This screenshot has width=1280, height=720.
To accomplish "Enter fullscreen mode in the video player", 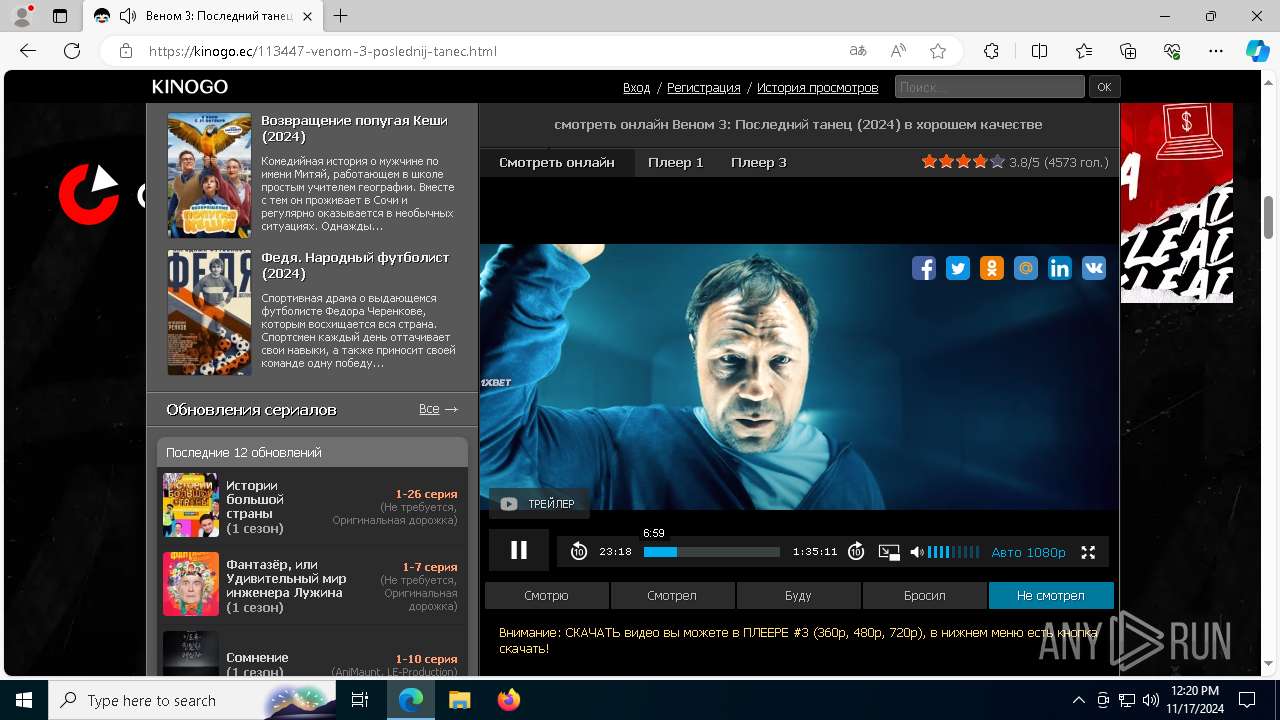I will click(1089, 552).
